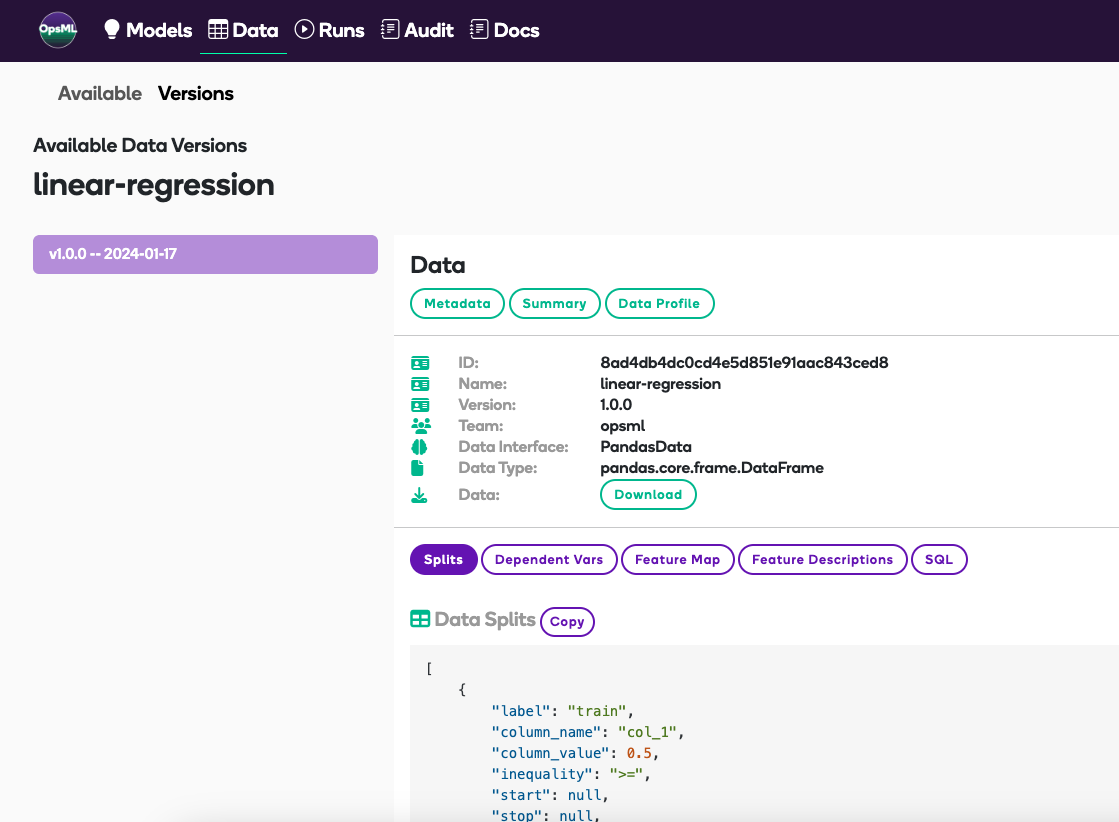
Task: Click the brain icon beside Data Interface
Action: (x=419, y=447)
